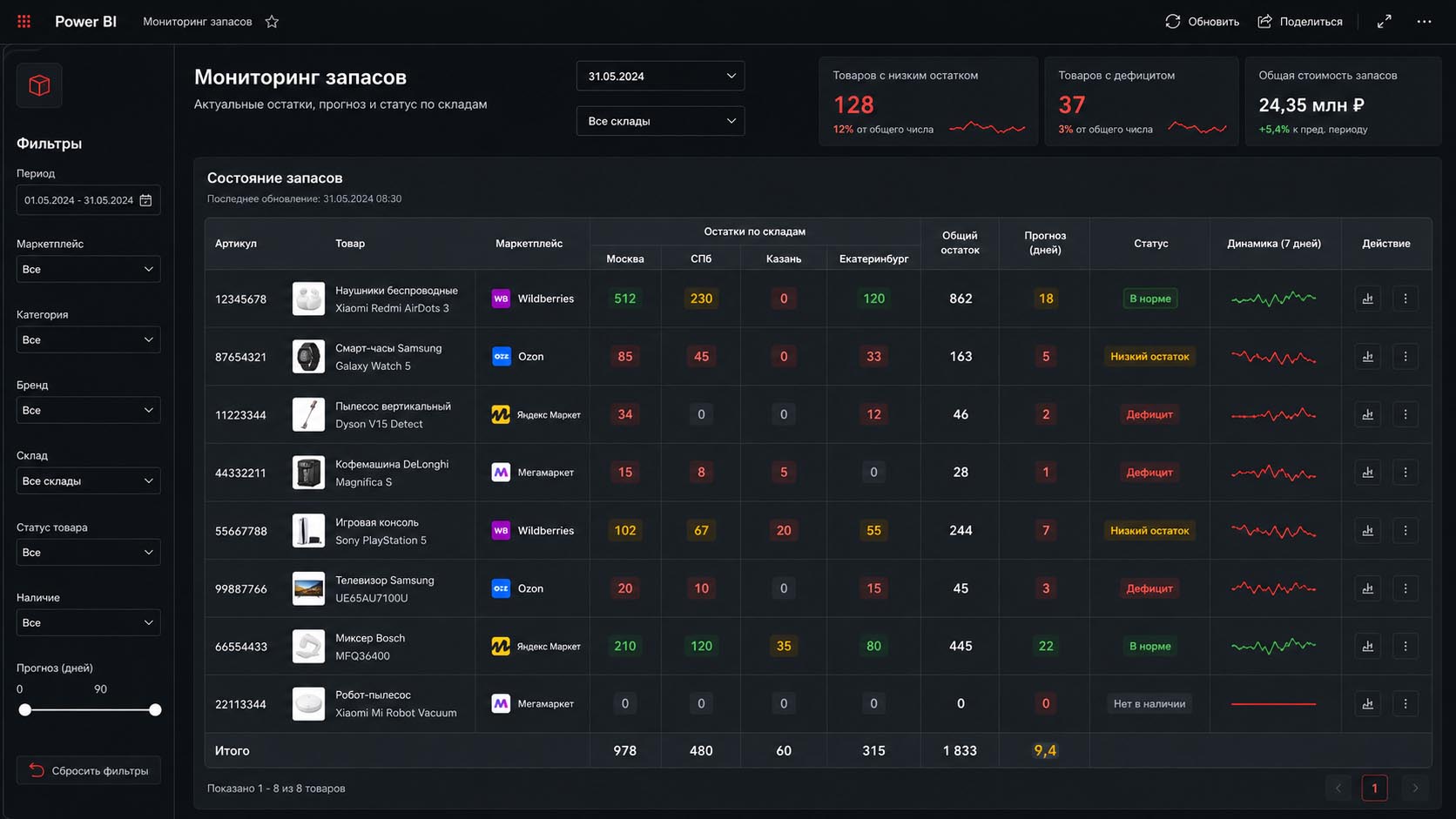Open row menu for Xiaomi Mi Robot Vacuum

(x=1405, y=703)
